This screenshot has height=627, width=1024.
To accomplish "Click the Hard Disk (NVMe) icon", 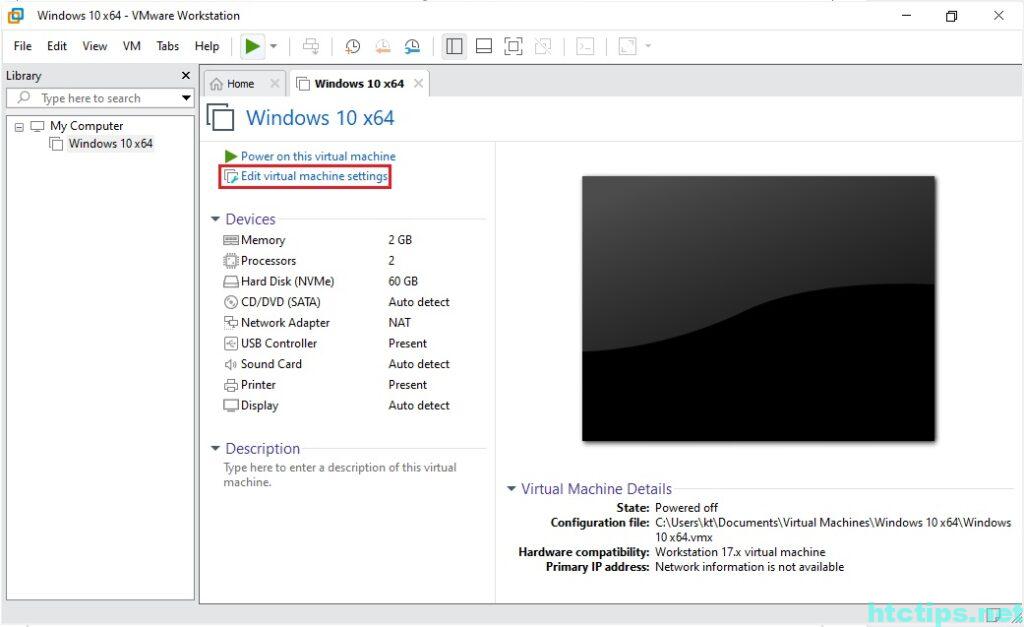I will coord(231,281).
